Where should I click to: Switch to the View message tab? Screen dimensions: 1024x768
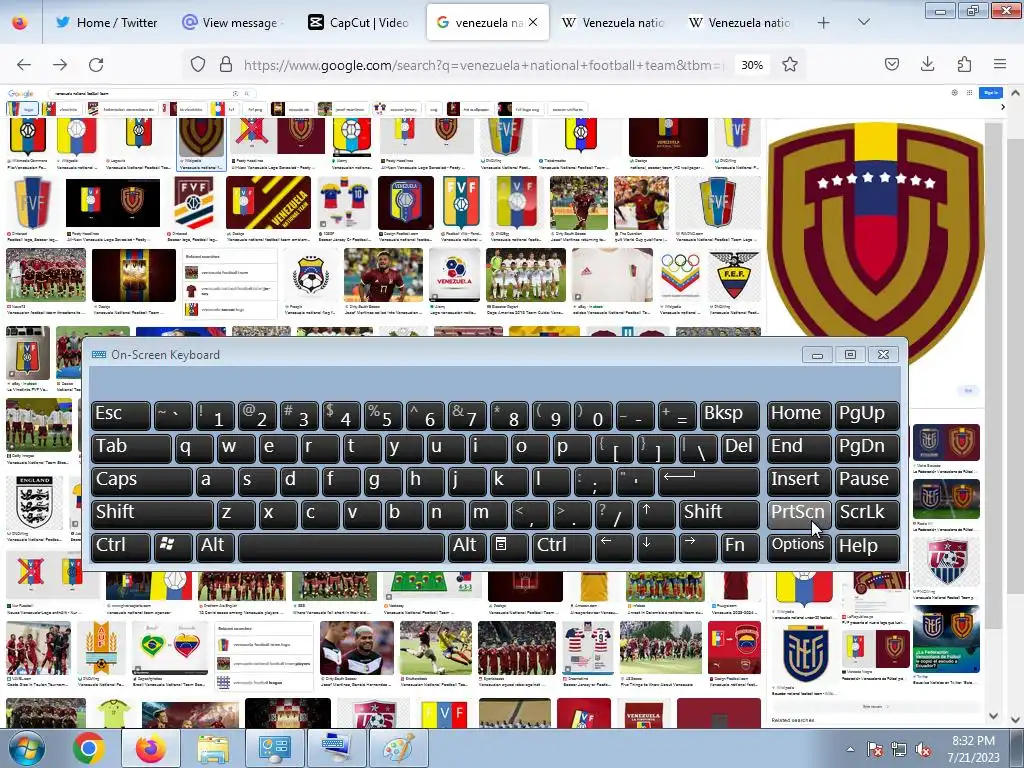click(230, 23)
